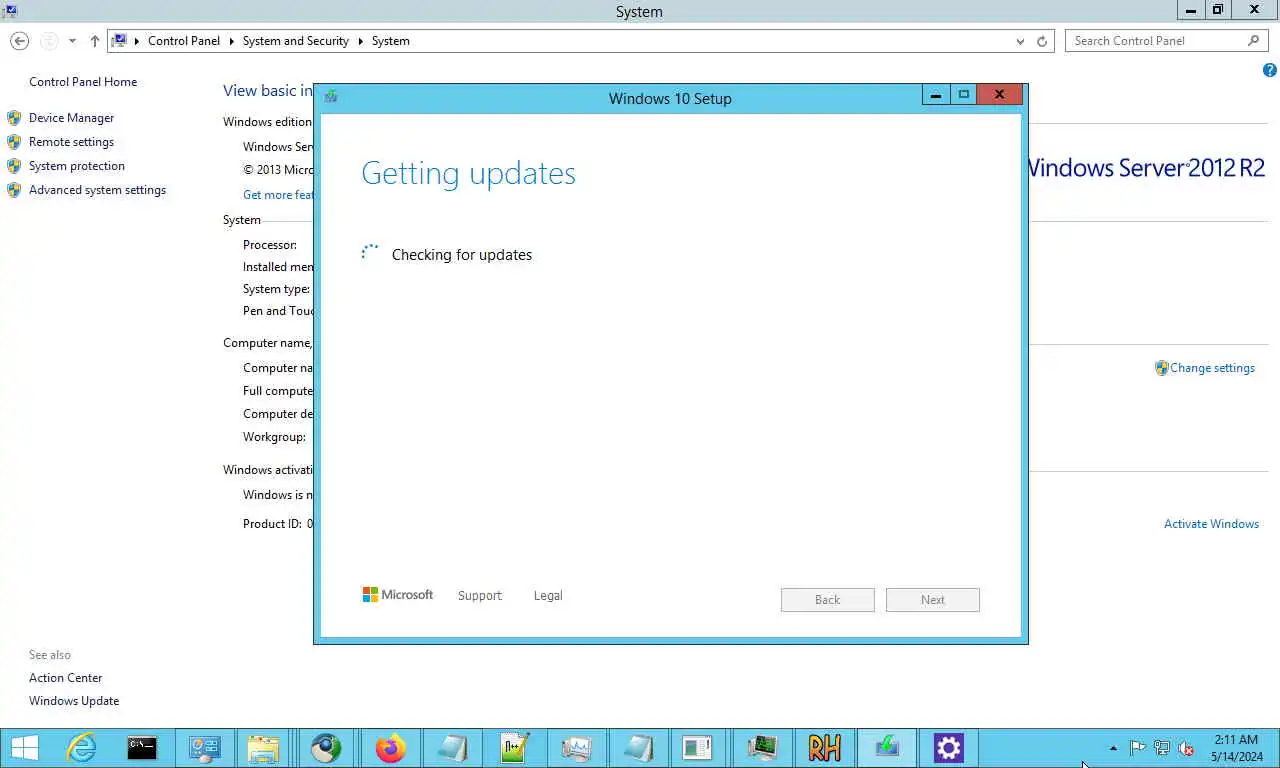Open the purple gear settings taskbar icon
The width and height of the screenshot is (1280, 768).
point(948,748)
